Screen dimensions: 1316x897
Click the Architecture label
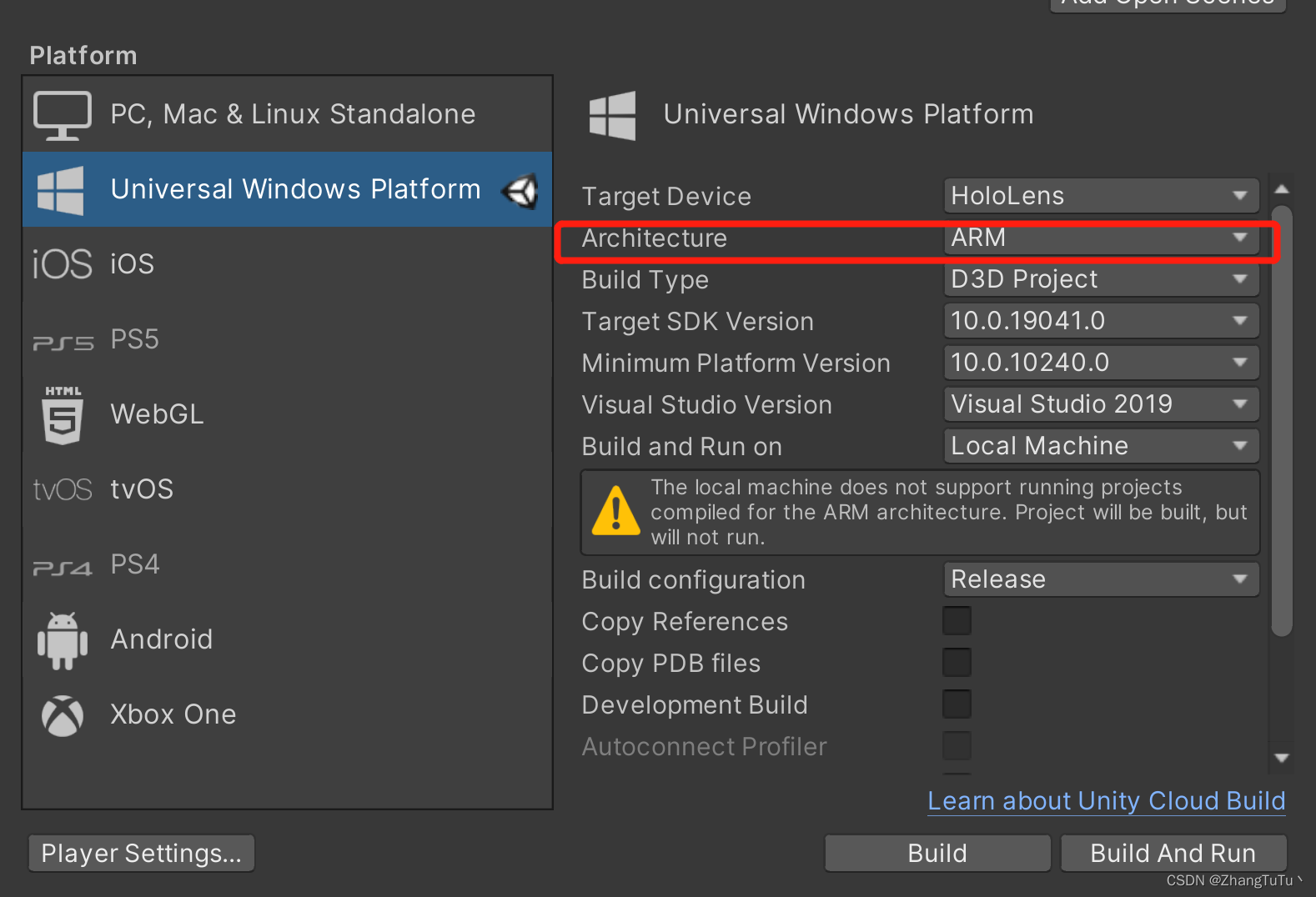pos(655,238)
